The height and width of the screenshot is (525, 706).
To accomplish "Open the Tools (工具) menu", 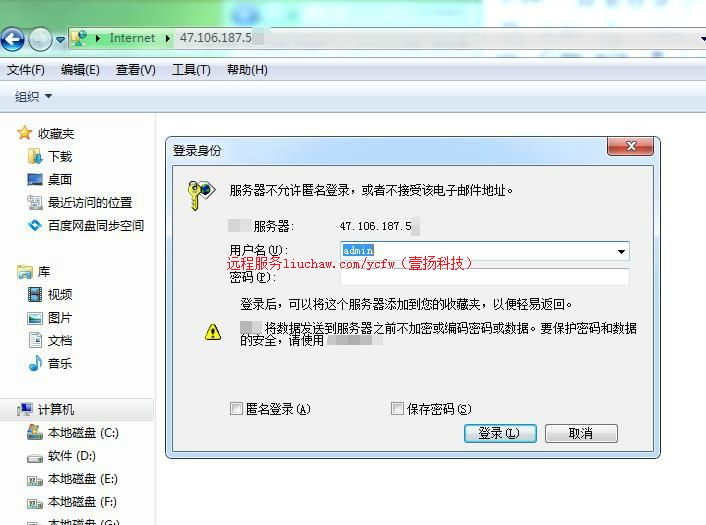I will [191, 70].
